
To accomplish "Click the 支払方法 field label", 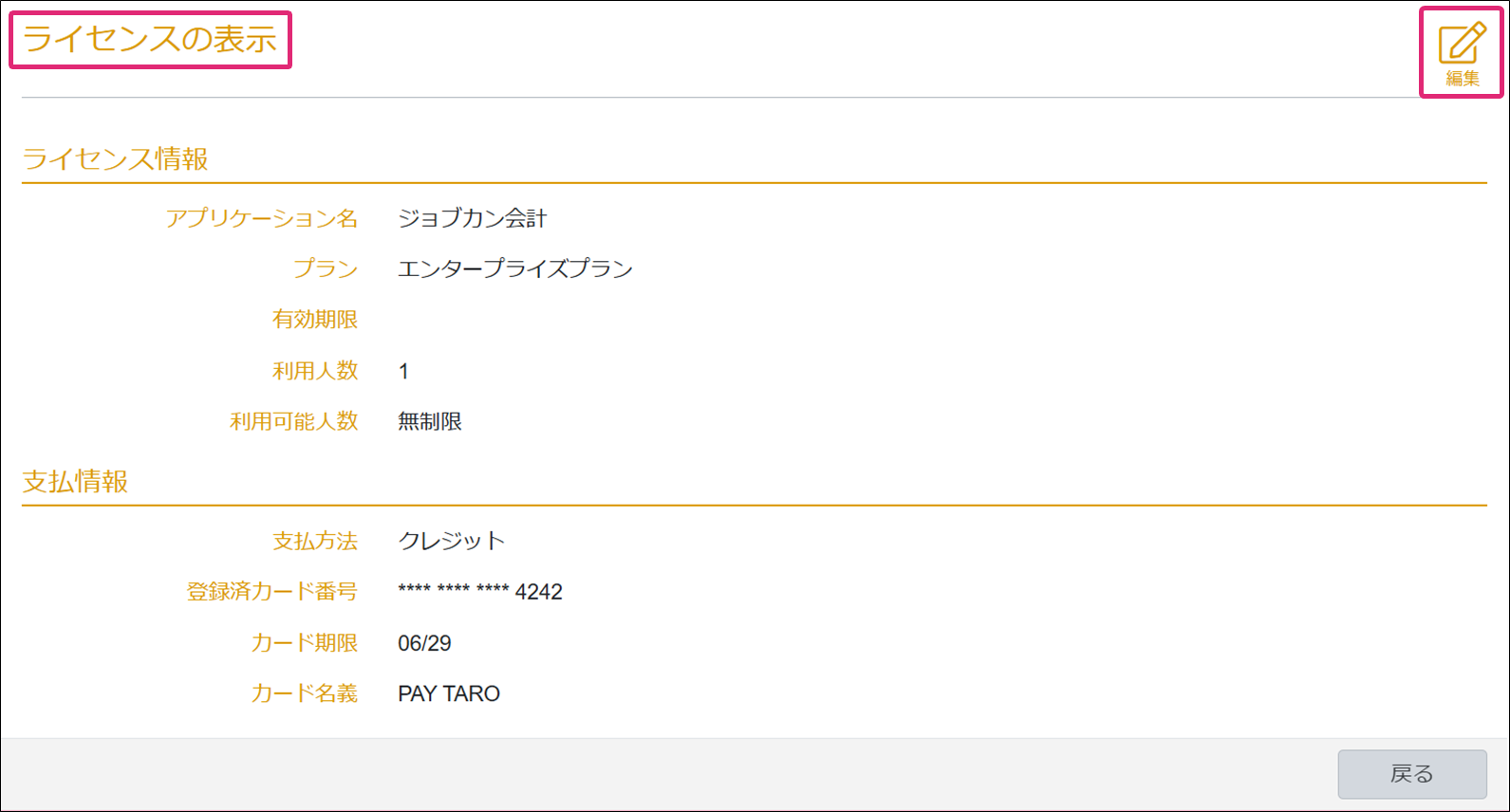I will [x=315, y=541].
